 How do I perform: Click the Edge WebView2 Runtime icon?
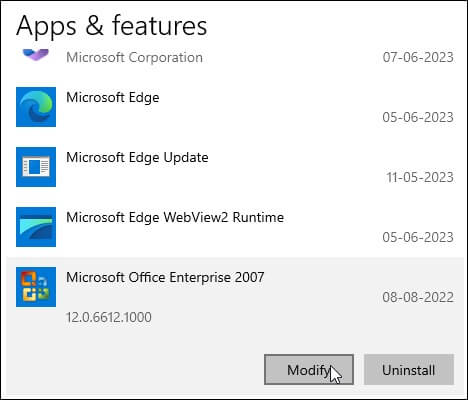point(36,227)
